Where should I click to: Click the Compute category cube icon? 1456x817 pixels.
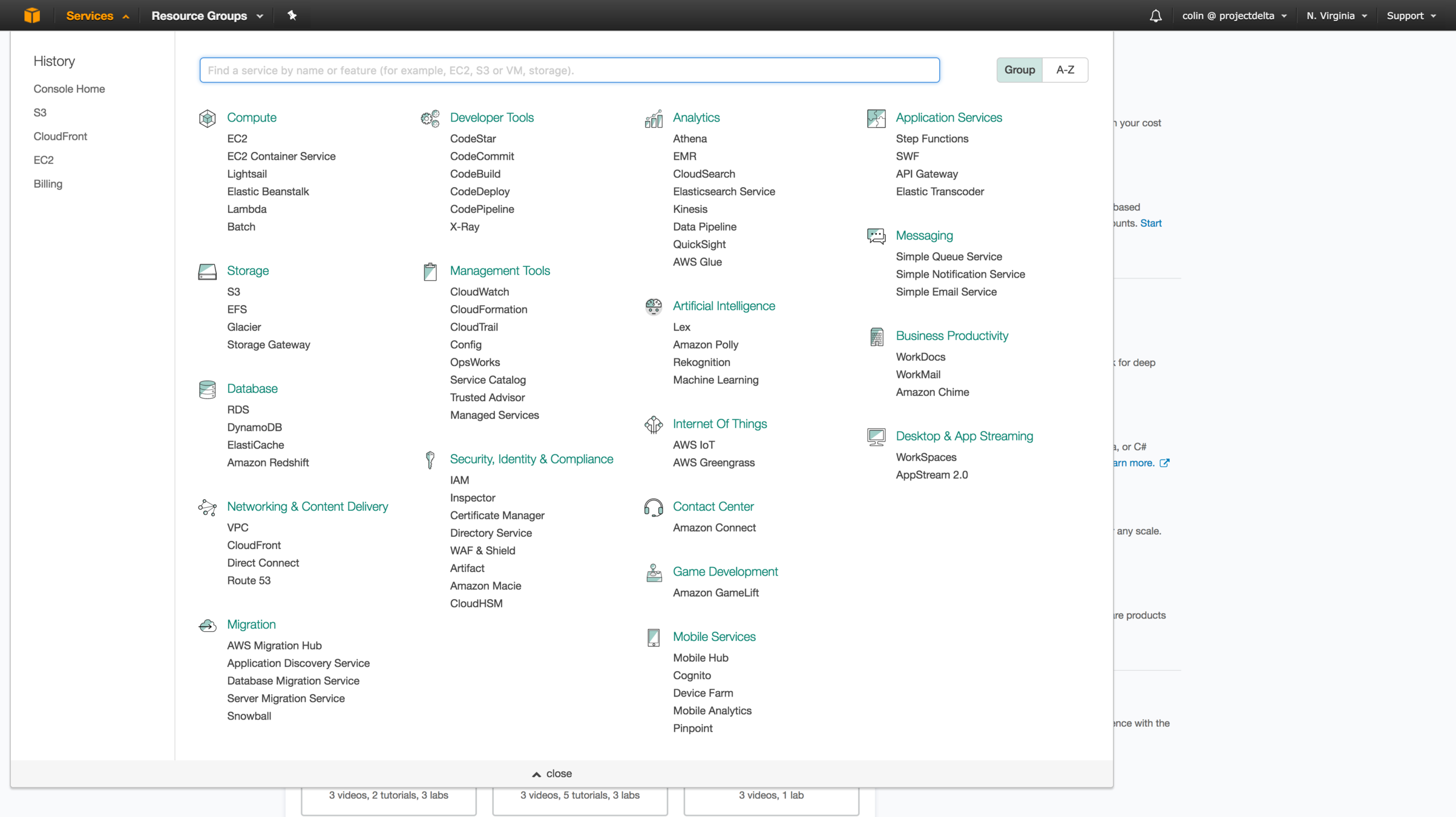207,118
